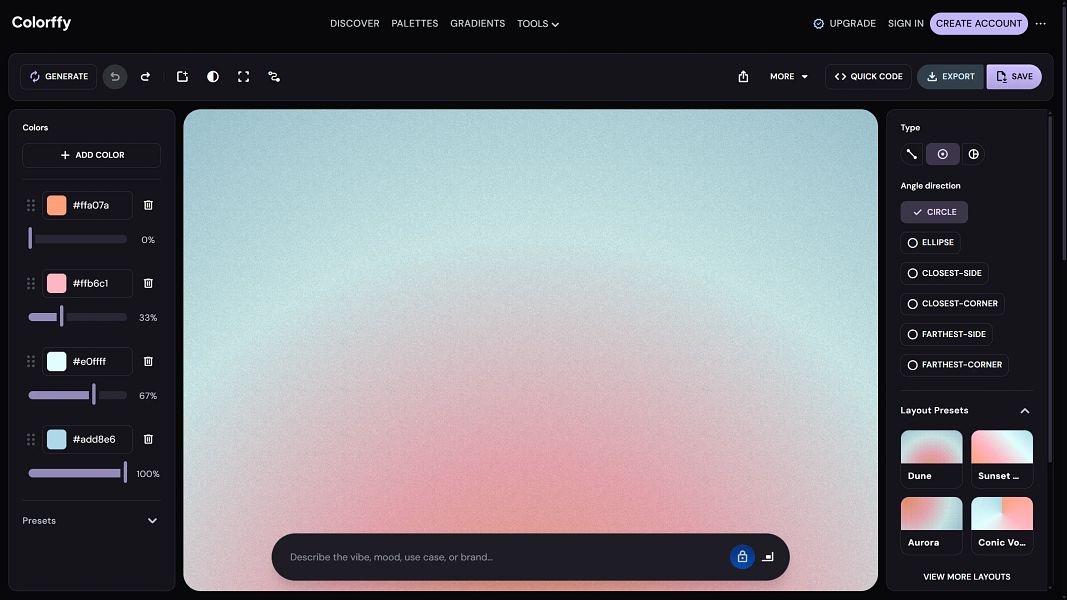
Task: Select radial gradient type icon
Action: [942, 154]
